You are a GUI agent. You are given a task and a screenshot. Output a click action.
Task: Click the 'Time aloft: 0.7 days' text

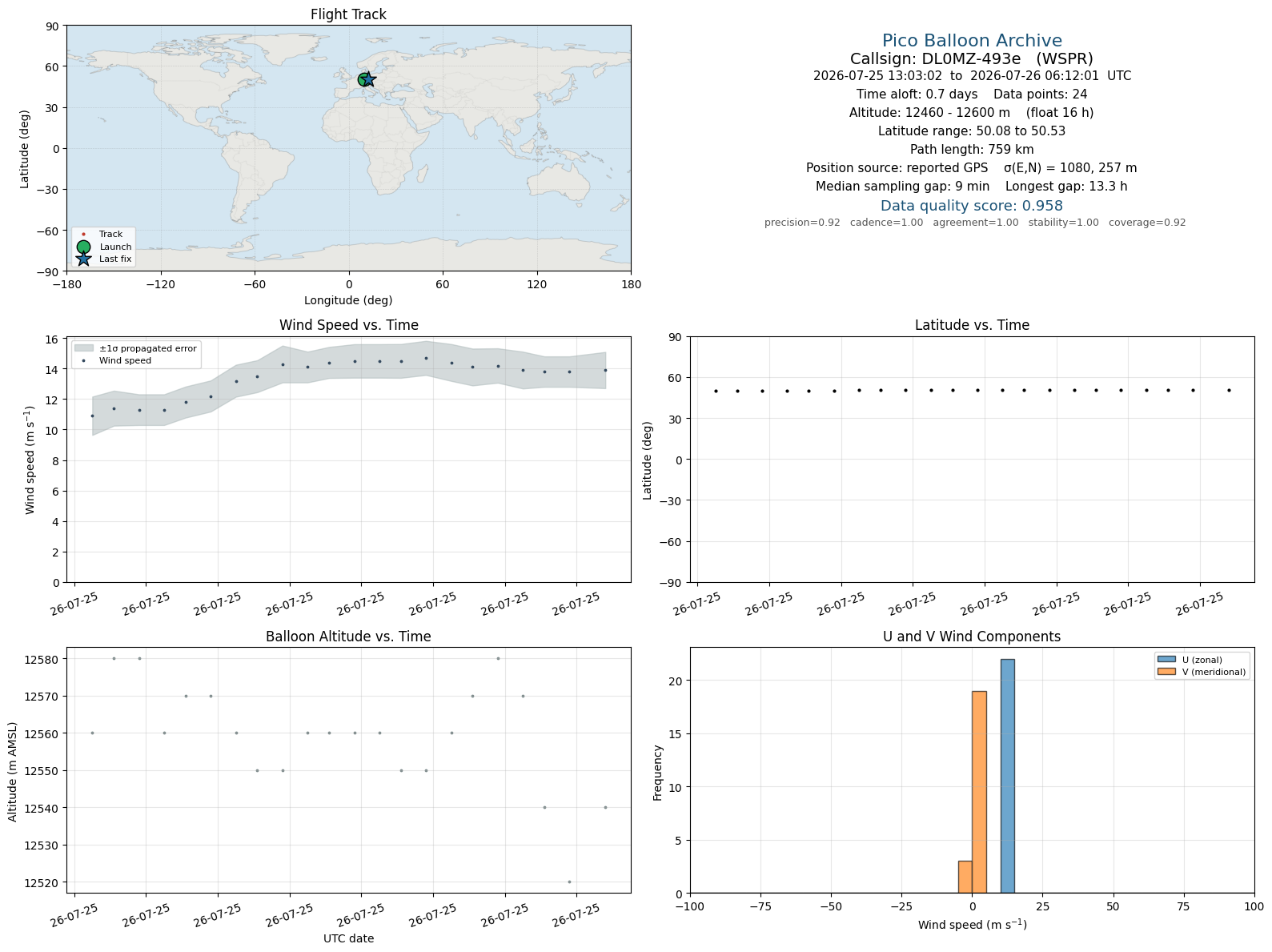click(x=917, y=94)
